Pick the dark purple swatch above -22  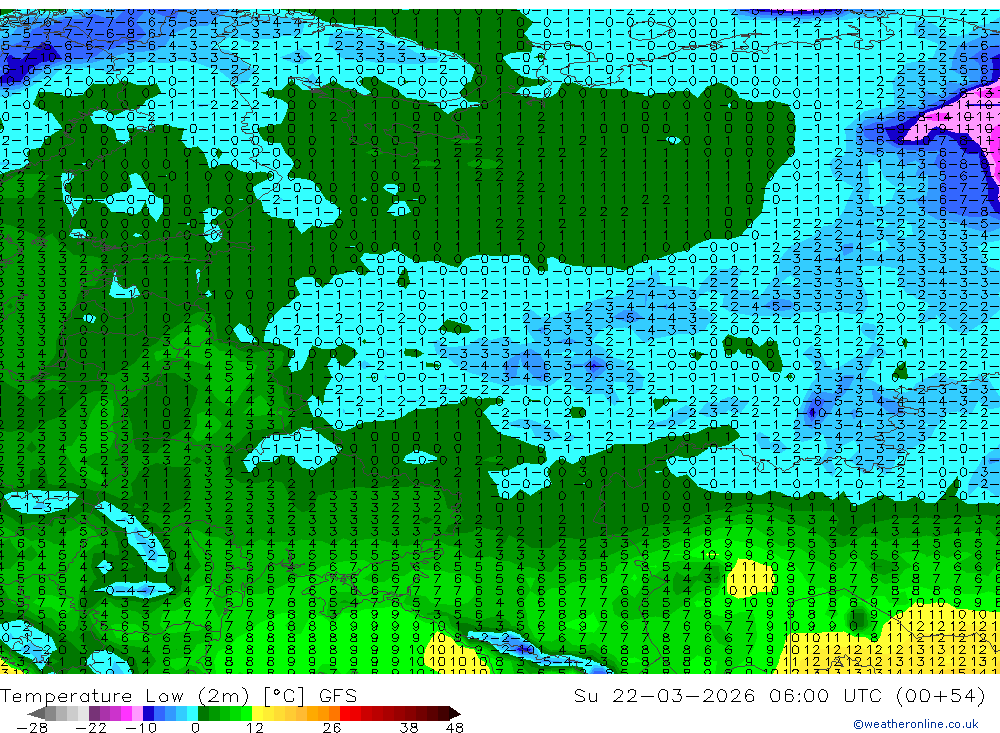[94, 714]
